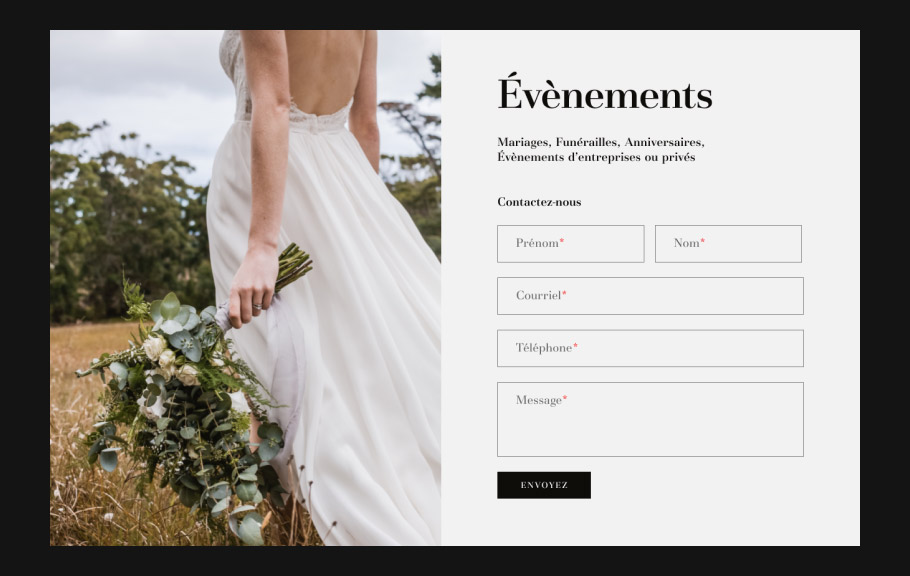
Task: Click the Contactez-nous form label
Action: (x=539, y=202)
